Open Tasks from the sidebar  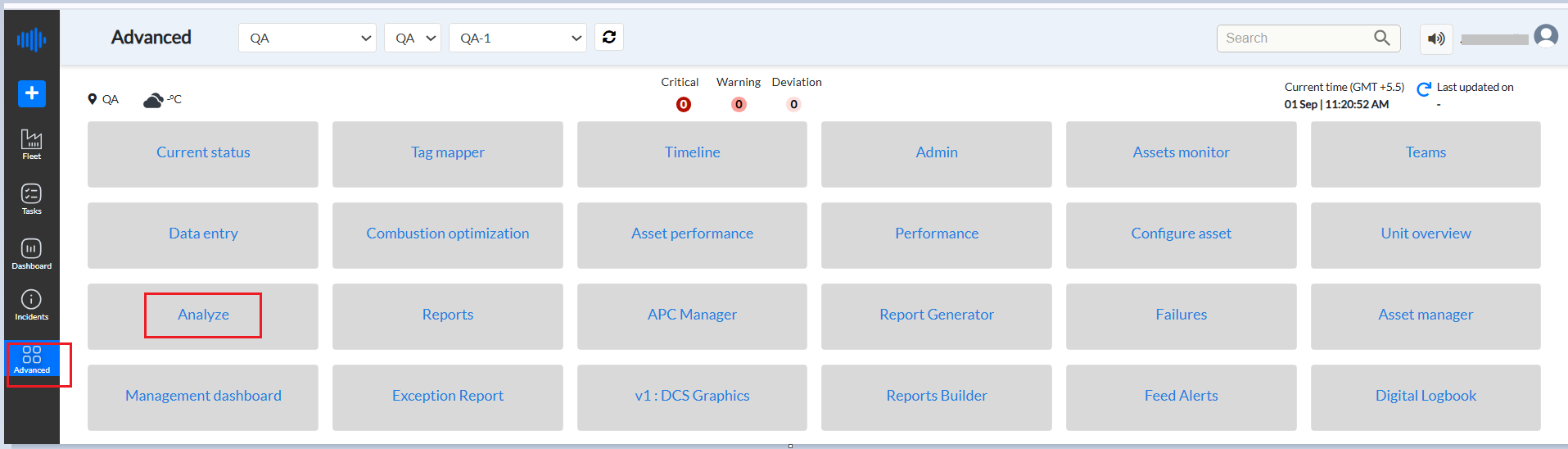point(31,199)
